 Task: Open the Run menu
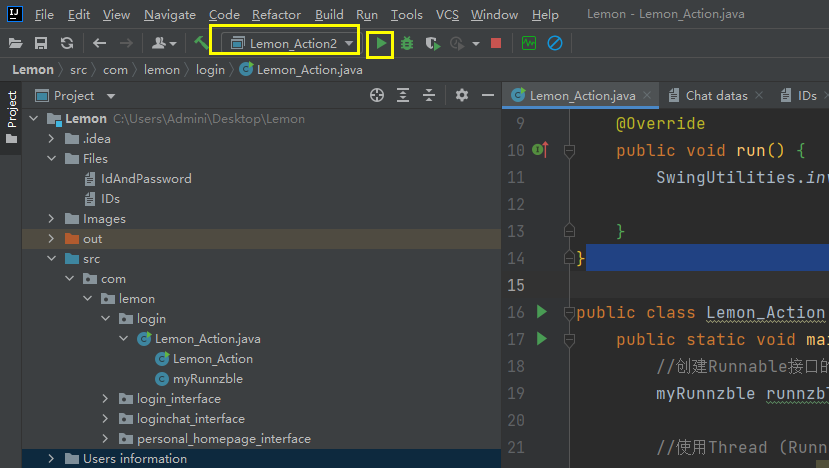[x=367, y=15]
